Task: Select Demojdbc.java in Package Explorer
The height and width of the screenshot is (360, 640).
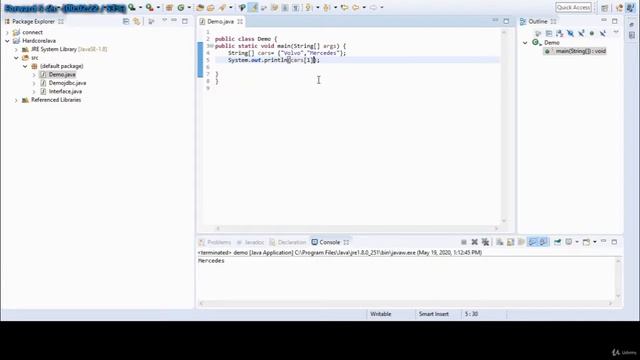Action: [67, 83]
